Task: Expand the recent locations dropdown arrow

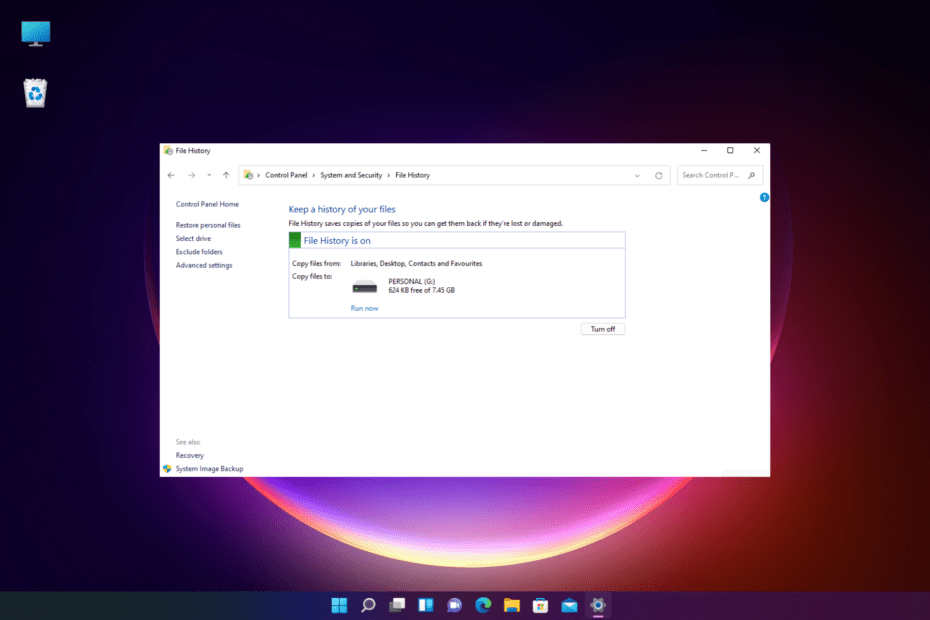Action: click(208, 175)
